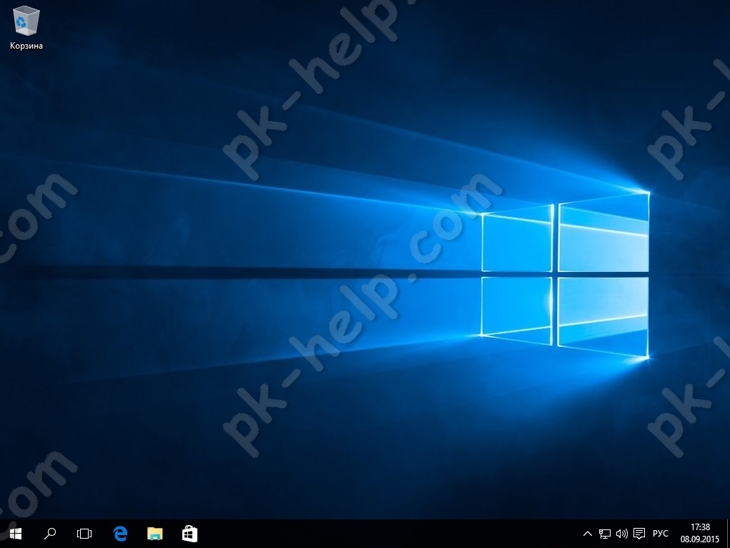730x548 pixels.
Task: Open the clock showing 17:38 08.09.2015
Action: click(x=700, y=534)
